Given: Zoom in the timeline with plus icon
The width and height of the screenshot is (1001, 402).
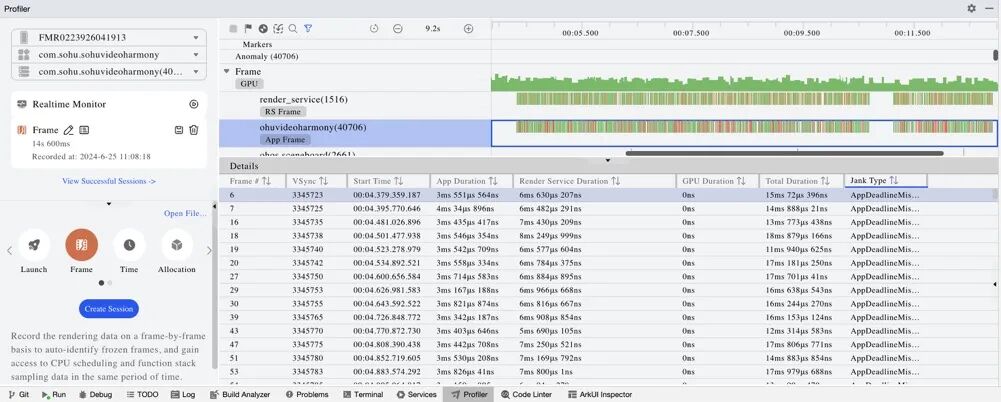Looking at the screenshot, I should coord(469,29).
